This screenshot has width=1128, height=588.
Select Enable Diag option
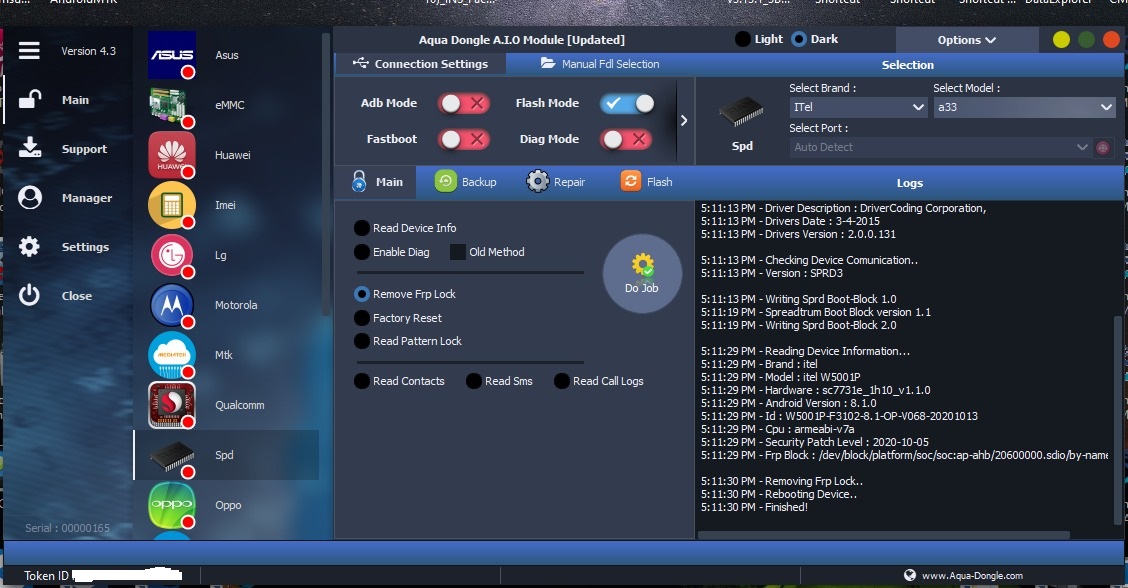coord(362,252)
